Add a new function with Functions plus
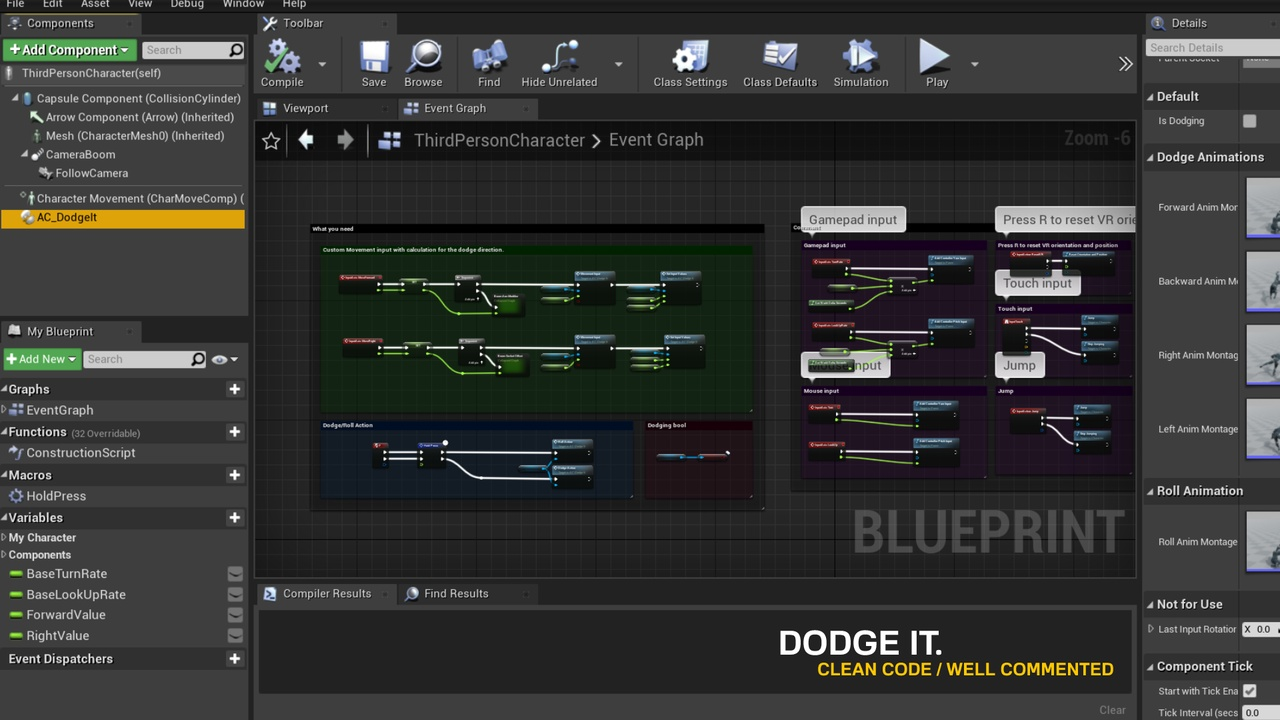The image size is (1280, 720). coord(234,432)
